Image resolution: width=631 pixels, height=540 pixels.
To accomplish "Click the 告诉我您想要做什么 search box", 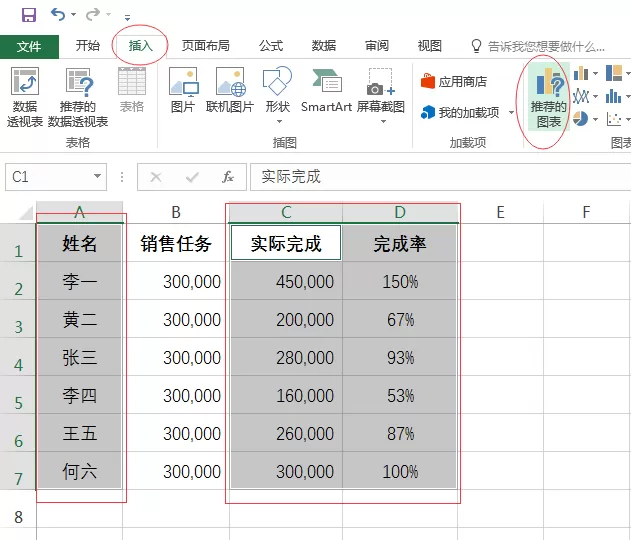I will coord(538,47).
